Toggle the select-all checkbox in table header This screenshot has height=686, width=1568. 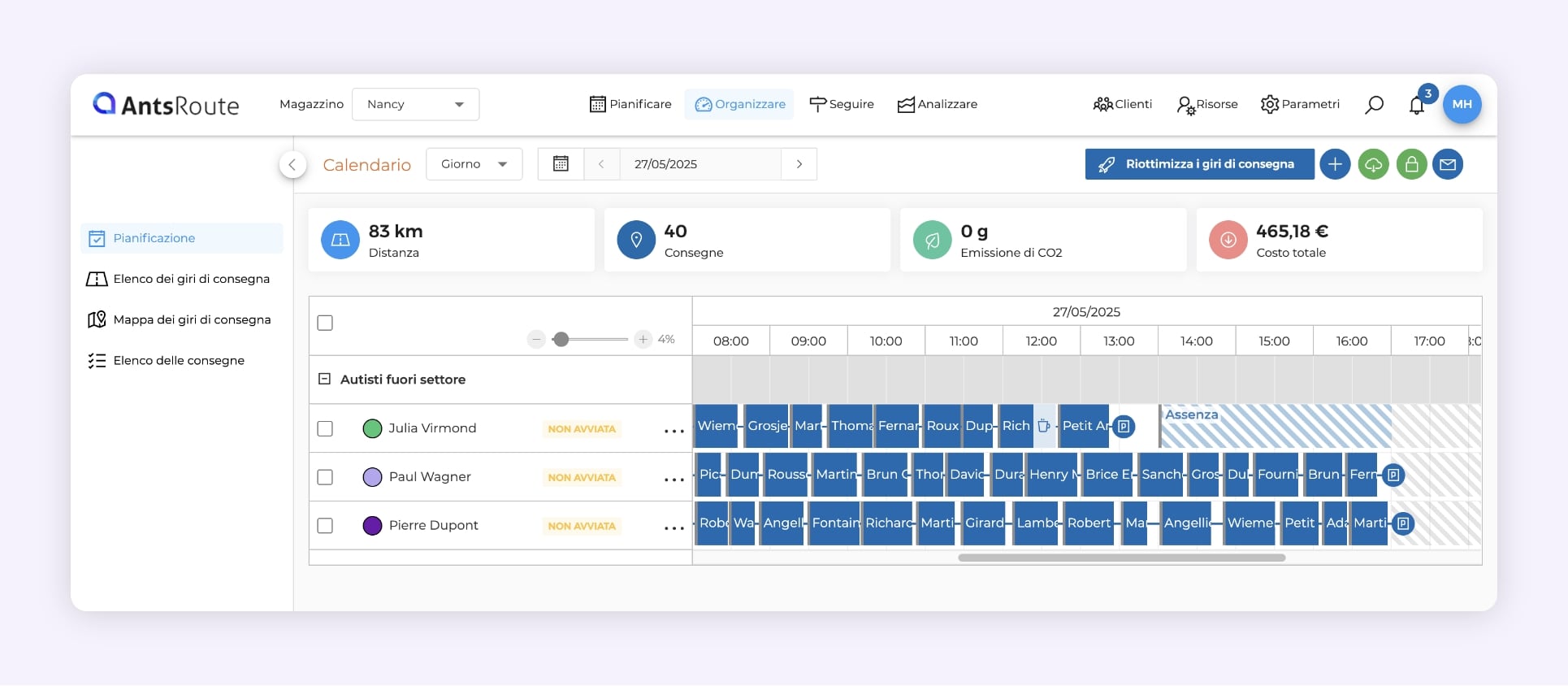[x=325, y=323]
